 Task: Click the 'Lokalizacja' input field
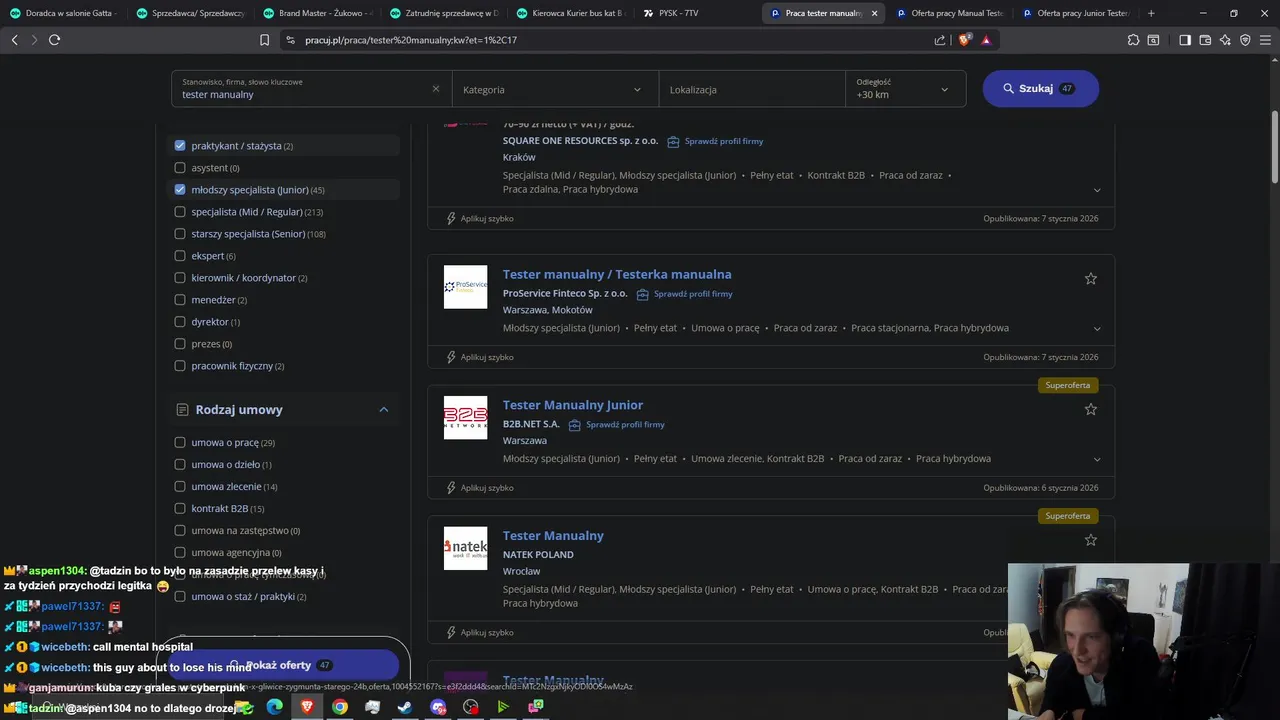tap(751, 89)
